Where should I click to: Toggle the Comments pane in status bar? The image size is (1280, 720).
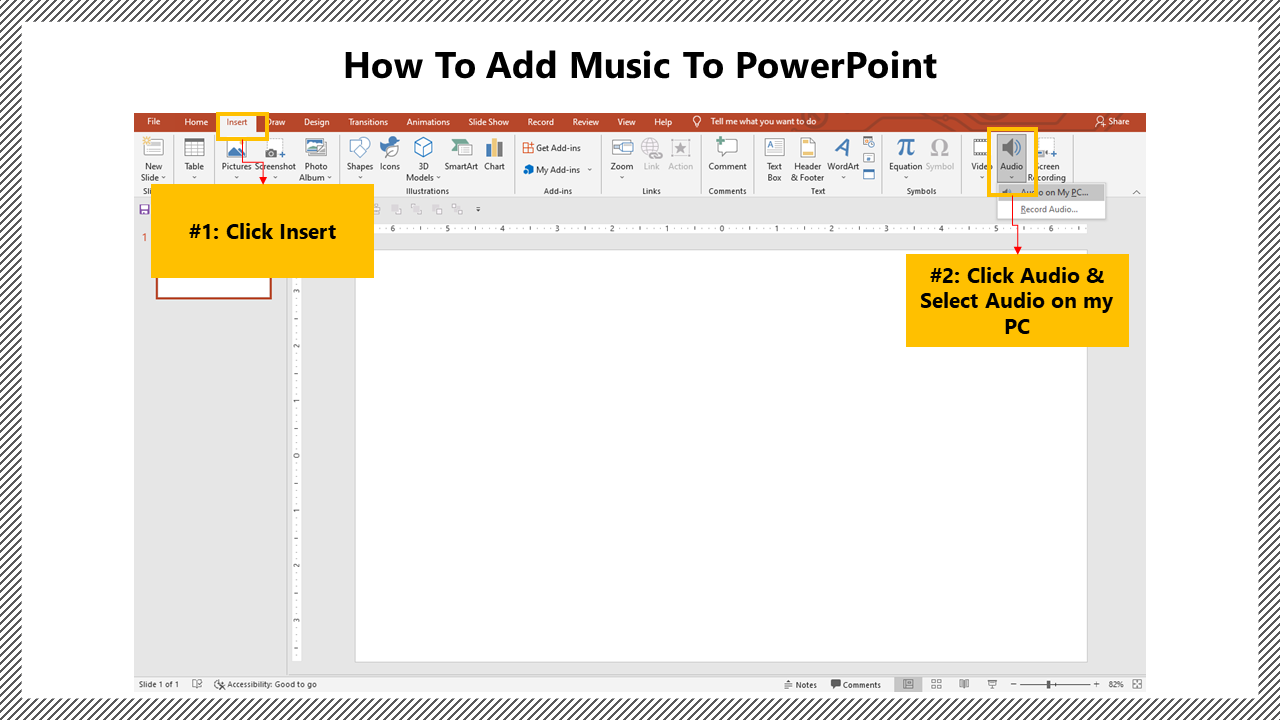(x=856, y=684)
